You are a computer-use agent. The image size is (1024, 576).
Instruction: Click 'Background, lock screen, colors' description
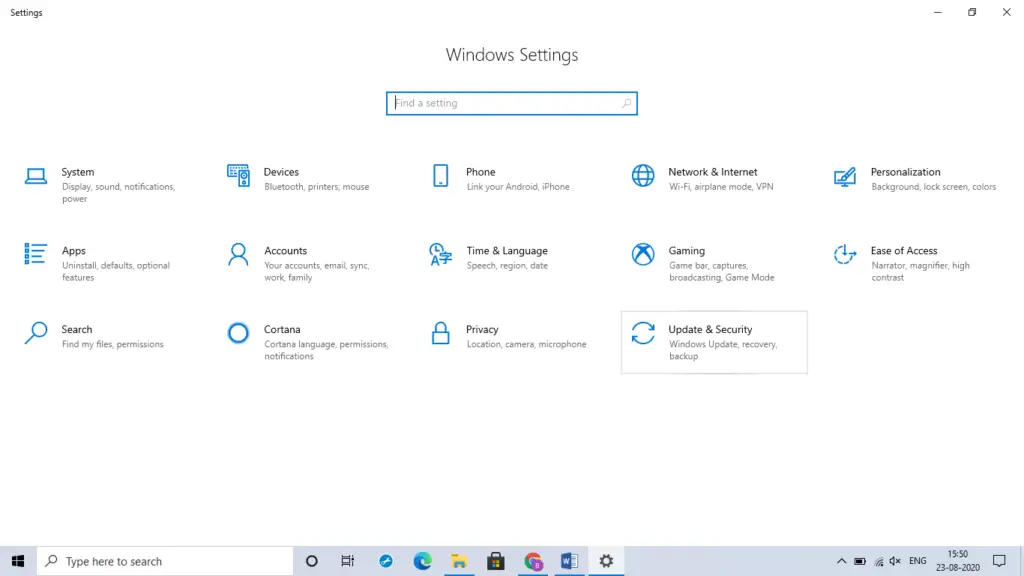[x=933, y=187]
